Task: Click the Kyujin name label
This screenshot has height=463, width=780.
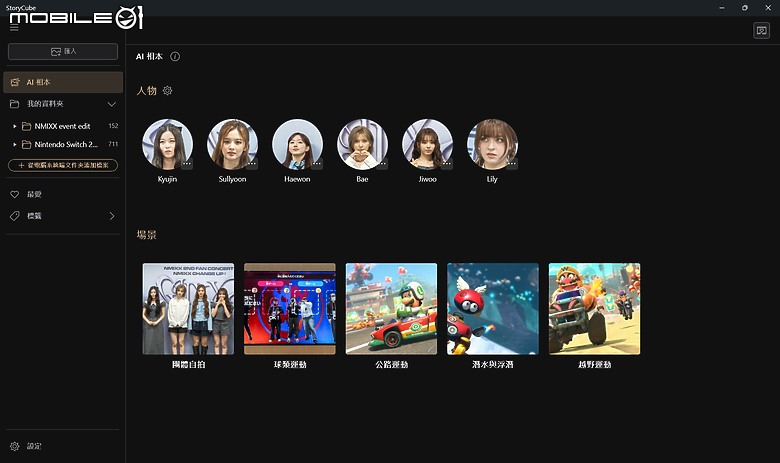Action: pyautogui.click(x=168, y=179)
